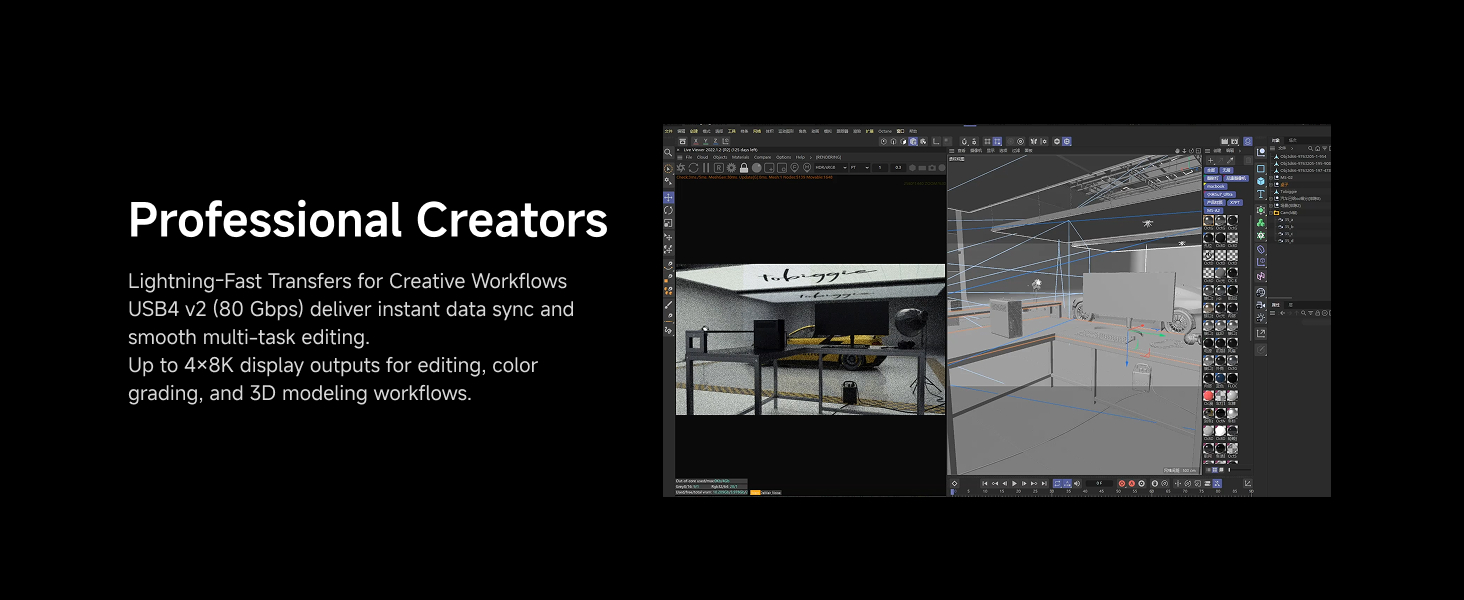
Task: Open the Materials menu in the Live Viewer
Action: (741, 157)
